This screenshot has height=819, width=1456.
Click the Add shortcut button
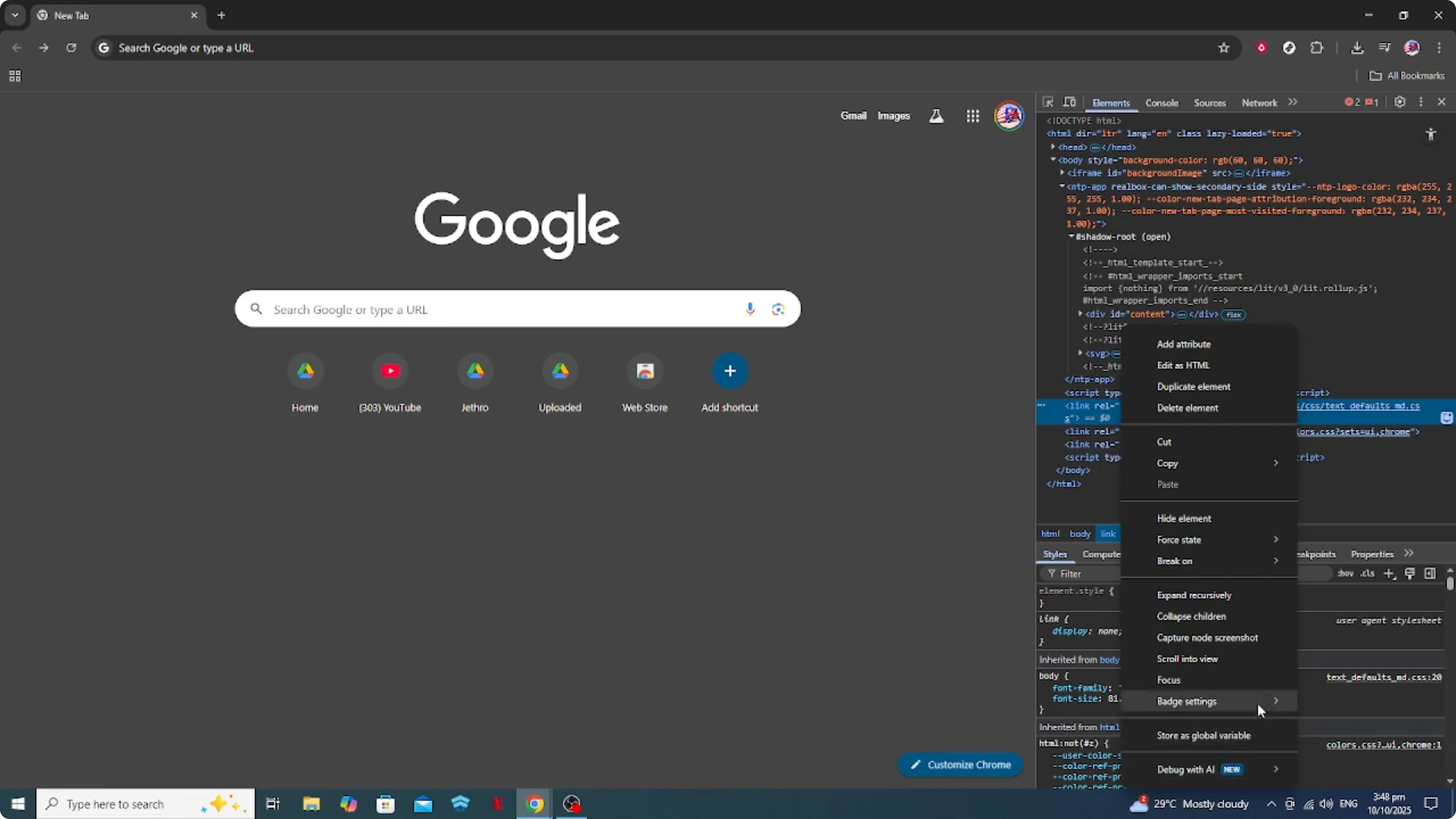coord(730,383)
